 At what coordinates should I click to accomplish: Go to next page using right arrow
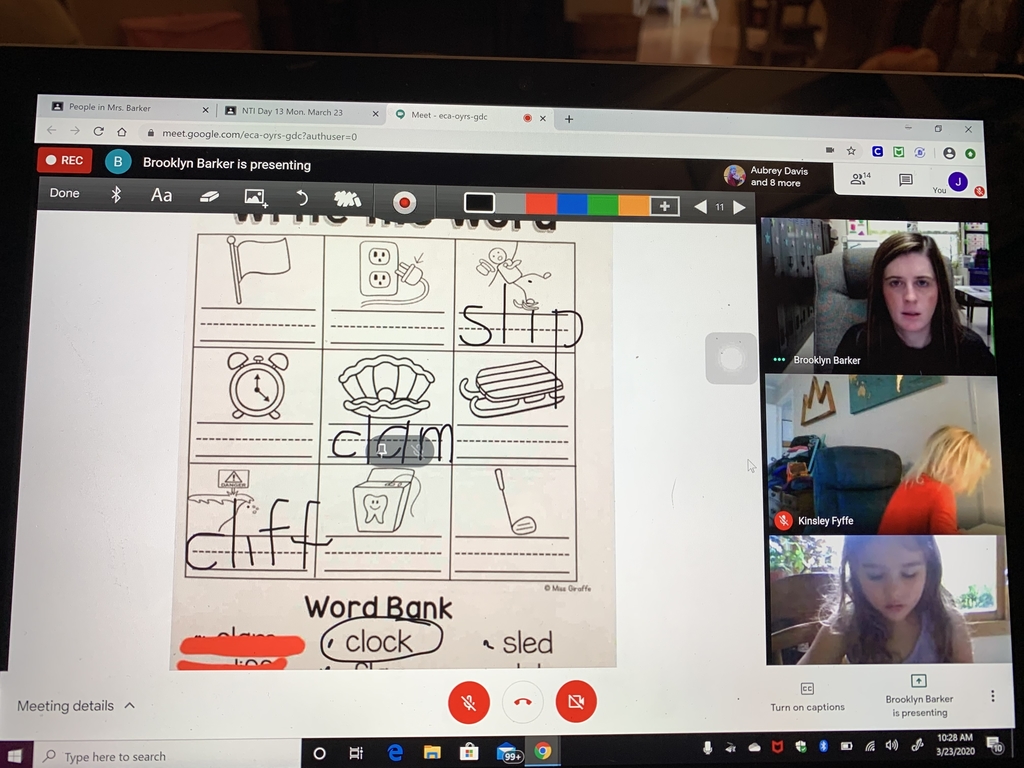coord(739,208)
